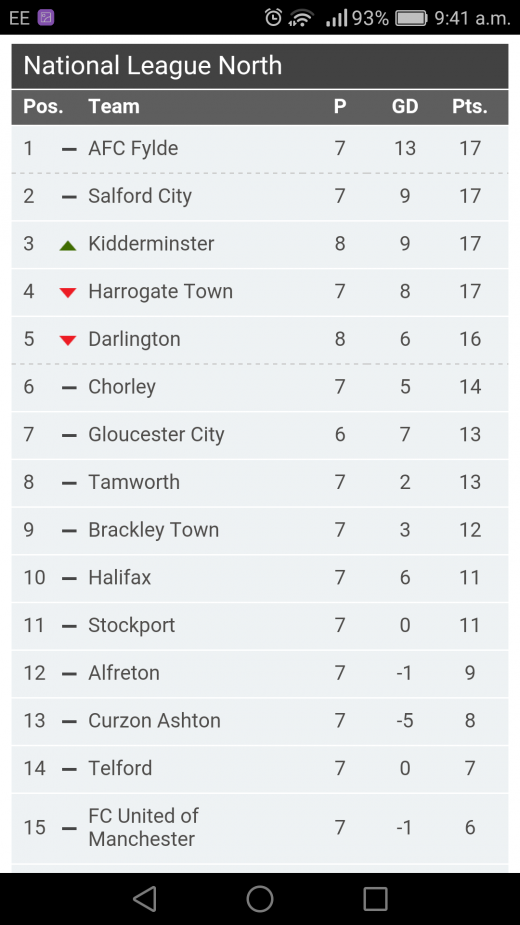520x925 pixels.
Task: Open the recent apps square button
Action: pyautogui.click(x=375, y=898)
